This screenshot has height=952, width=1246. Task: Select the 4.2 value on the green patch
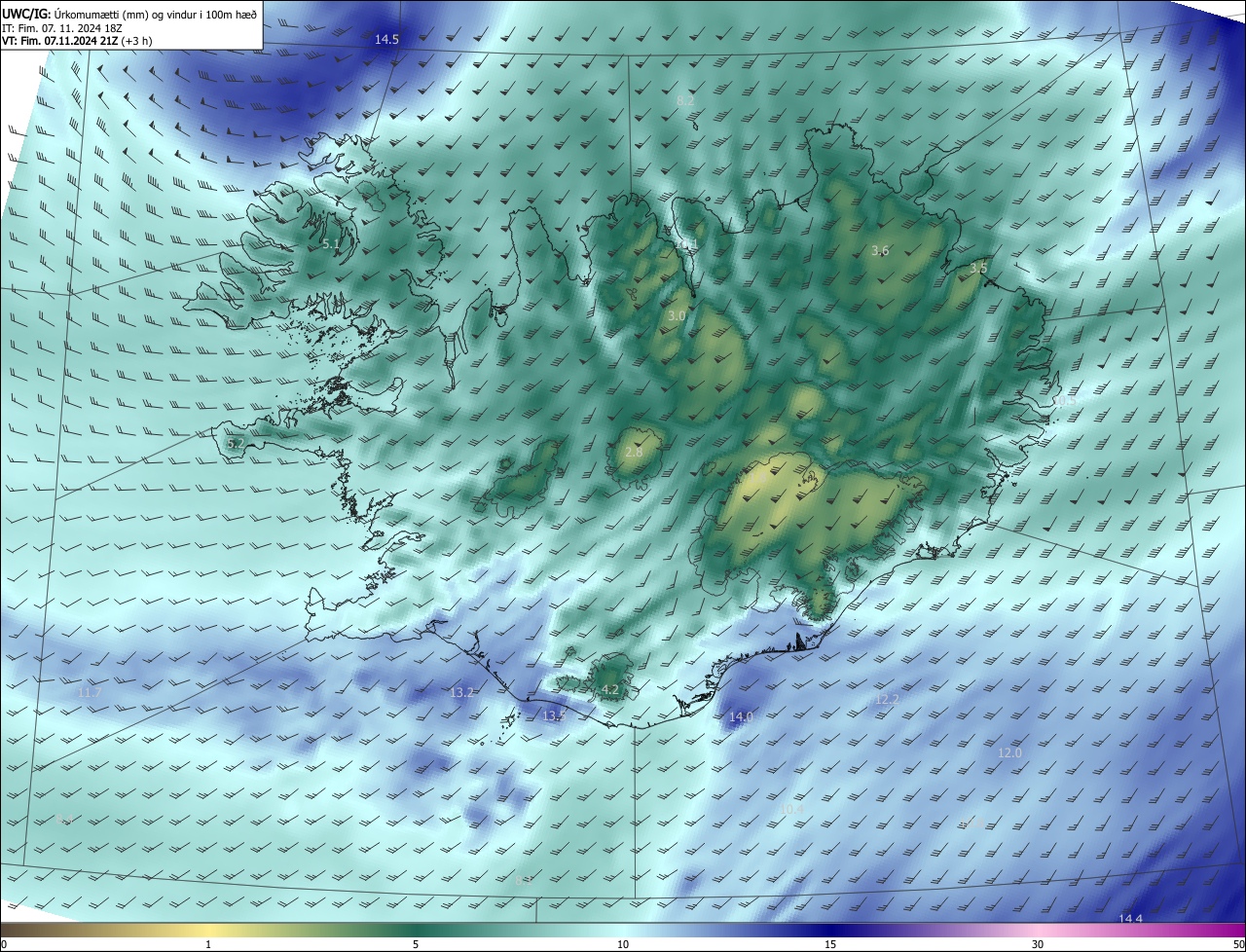(610, 690)
